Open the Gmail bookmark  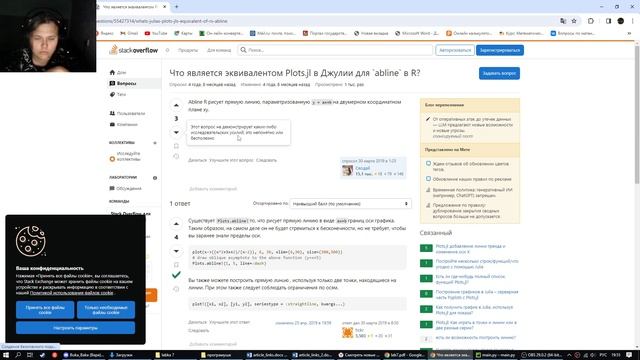click(x=129, y=33)
